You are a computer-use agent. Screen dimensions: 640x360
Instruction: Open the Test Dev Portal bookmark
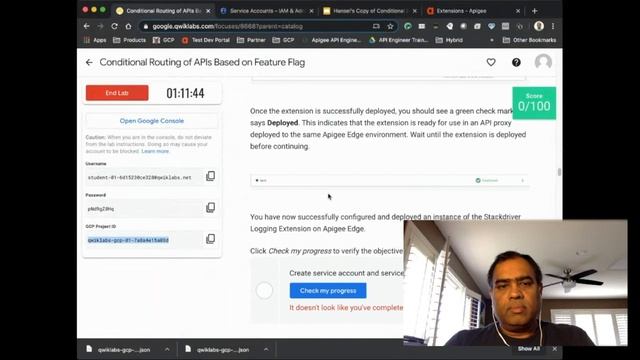[x=206, y=40]
